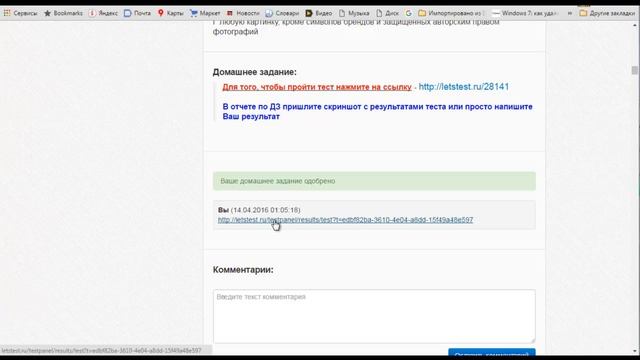The image size is (640, 360).
Task: Click the page's vertical scrollbar thumb
Action: [x=634, y=70]
